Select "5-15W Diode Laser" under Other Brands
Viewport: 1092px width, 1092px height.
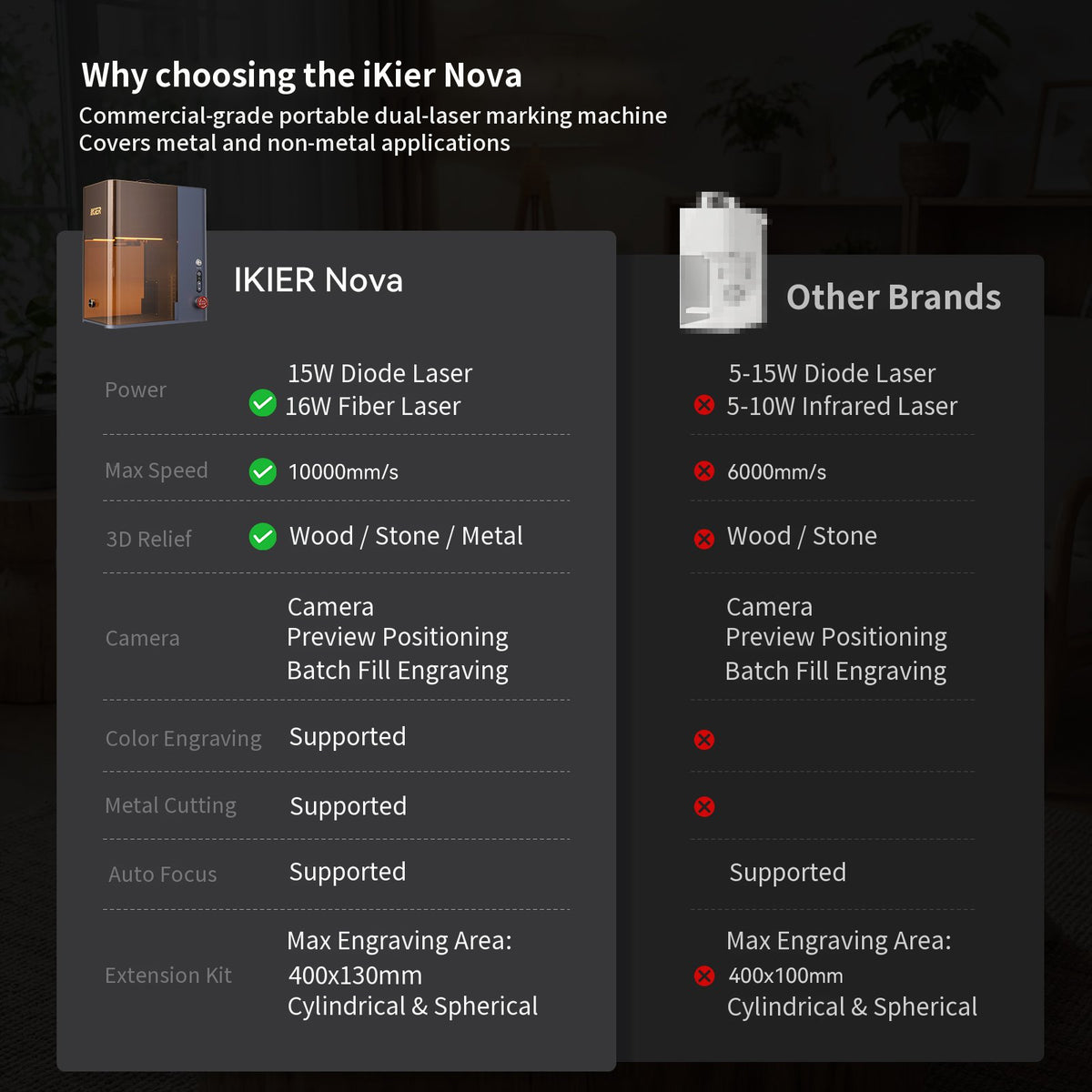832,373
